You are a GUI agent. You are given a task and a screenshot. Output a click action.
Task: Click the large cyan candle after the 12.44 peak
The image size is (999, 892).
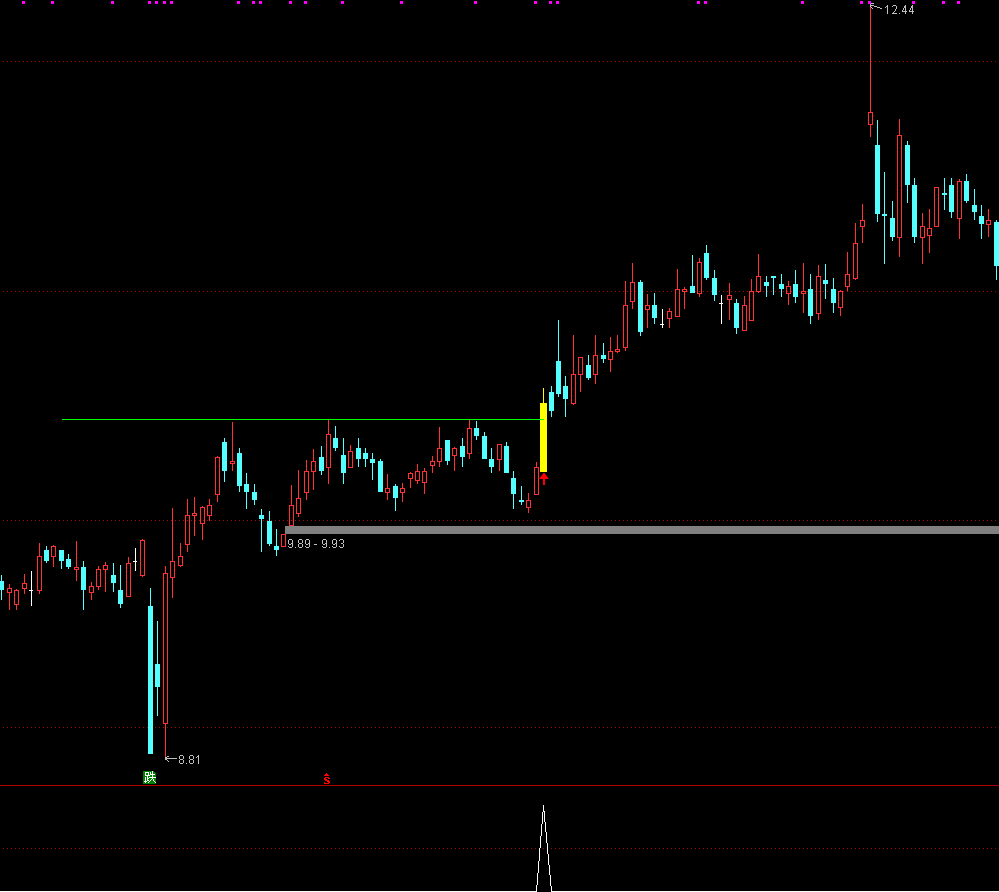(x=877, y=180)
